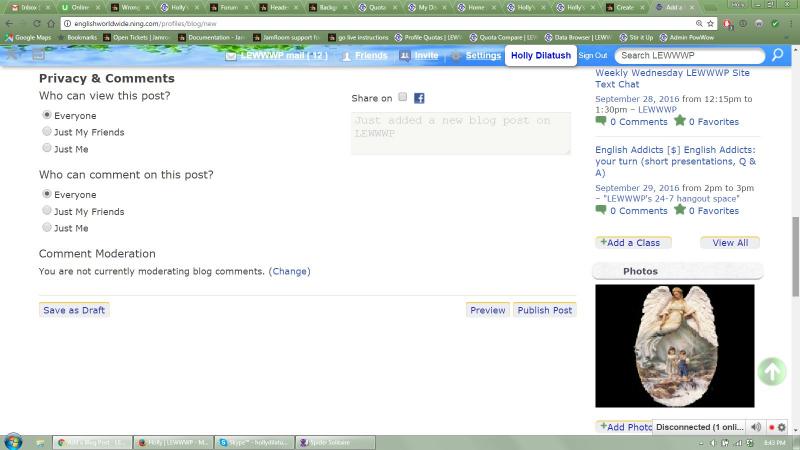The image size is (800, 450).
Task: Click the LEWWWP mail envelope icon
Action: click(231, 56)
